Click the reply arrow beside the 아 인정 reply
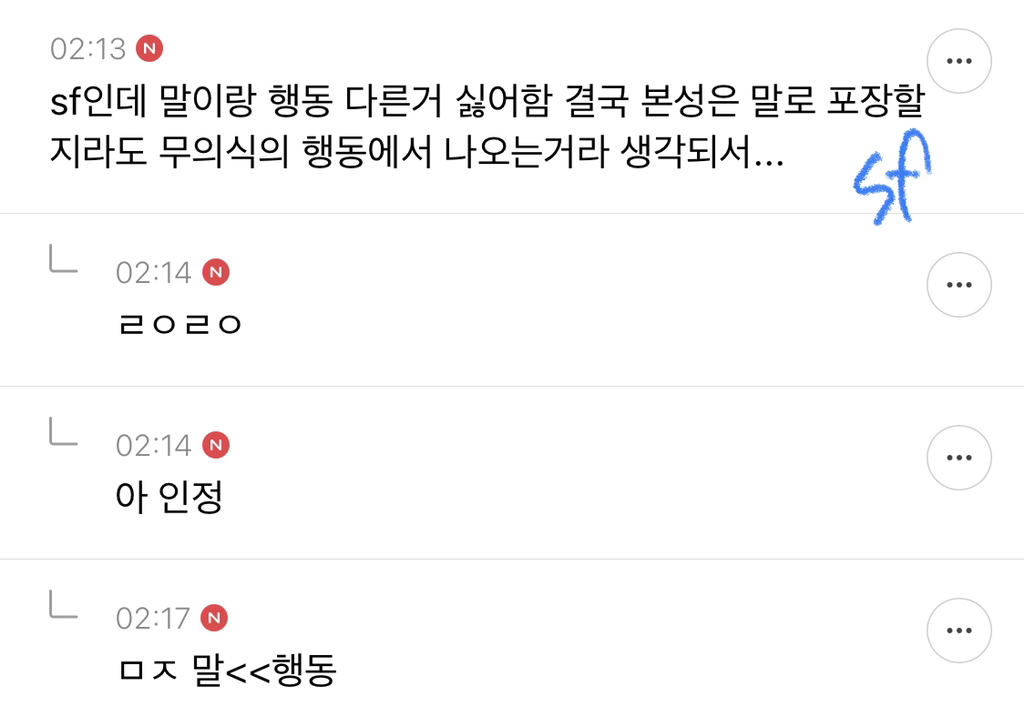Screen dimensions: 1024x706 (63, 432)
